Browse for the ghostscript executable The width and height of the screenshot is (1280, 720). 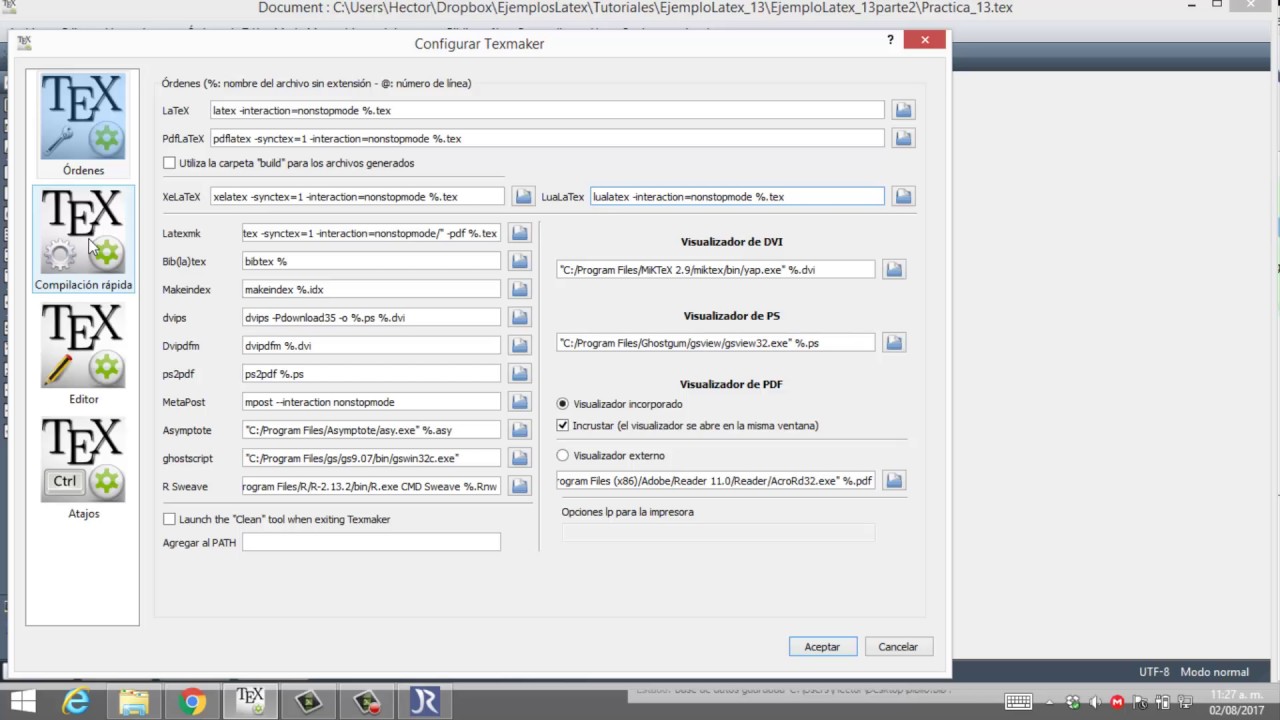[x=519, y=457]
